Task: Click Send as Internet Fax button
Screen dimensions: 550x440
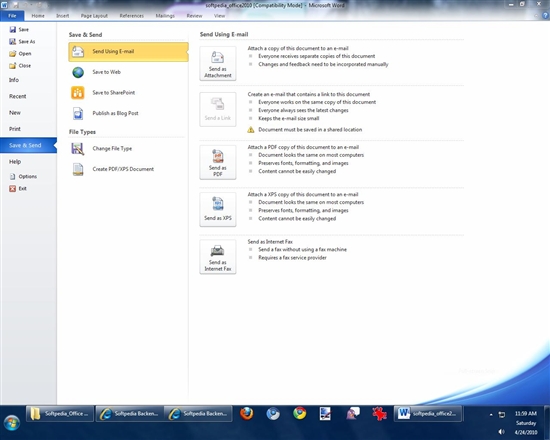Action: click(x=218, y=257)
